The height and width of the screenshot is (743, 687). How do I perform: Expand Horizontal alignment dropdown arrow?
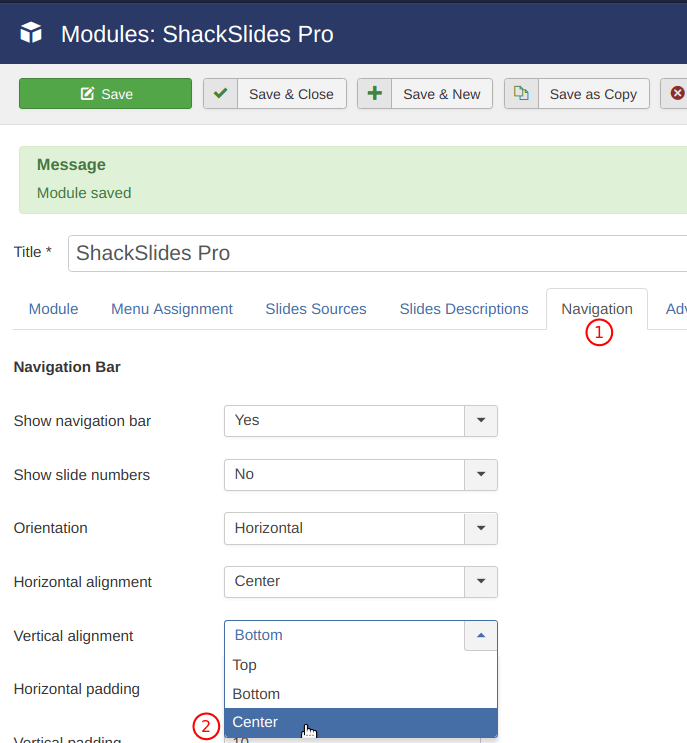[481, 582]
